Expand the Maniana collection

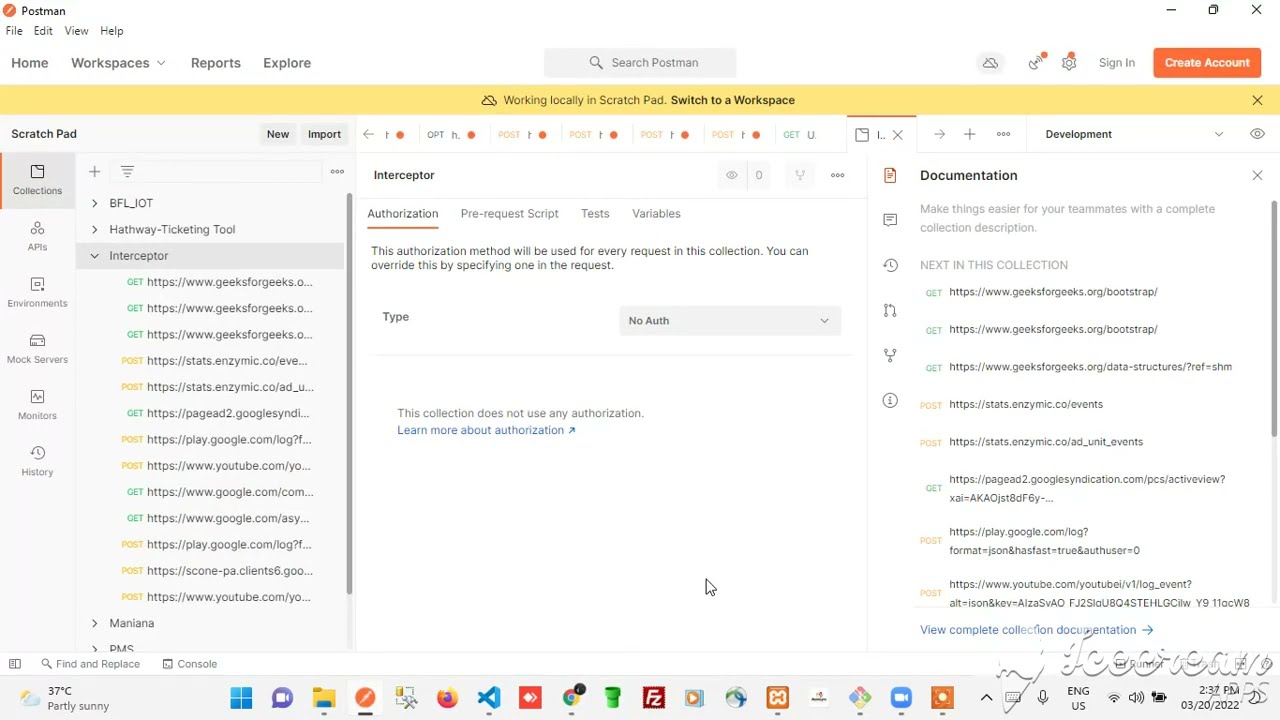(94, 623)
